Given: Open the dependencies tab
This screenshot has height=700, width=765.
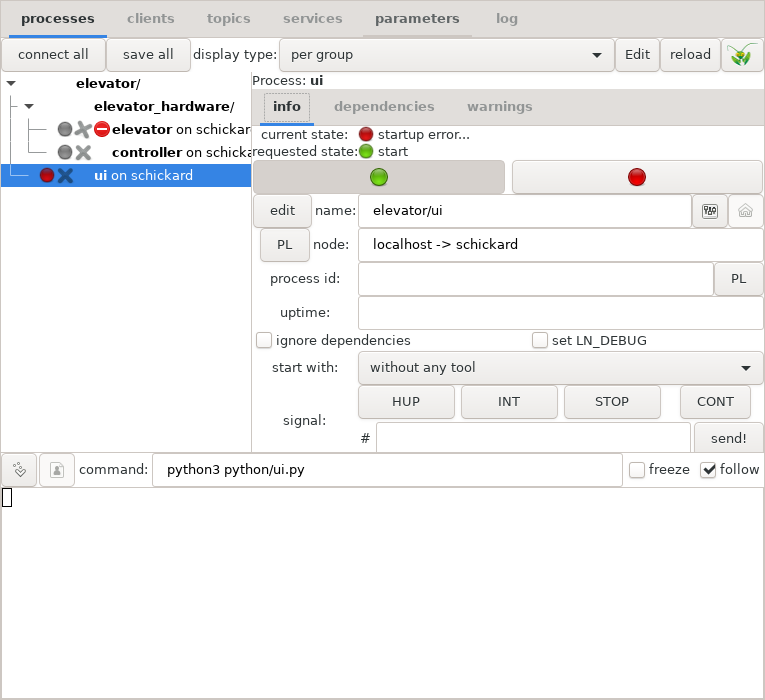Looking at the screenshot, I should [x=384, y=106].
